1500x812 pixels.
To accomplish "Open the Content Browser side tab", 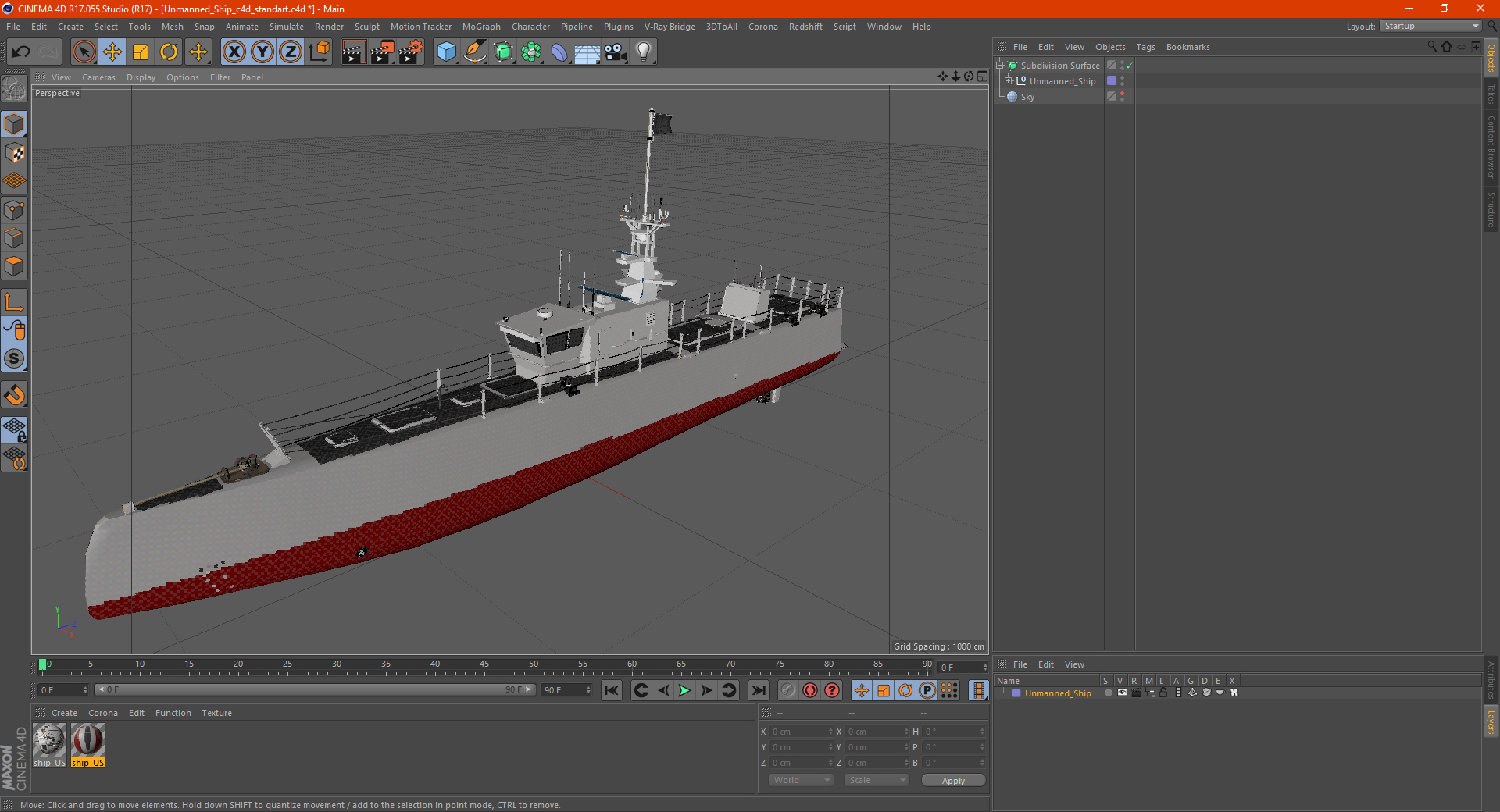I will 1491,147.
